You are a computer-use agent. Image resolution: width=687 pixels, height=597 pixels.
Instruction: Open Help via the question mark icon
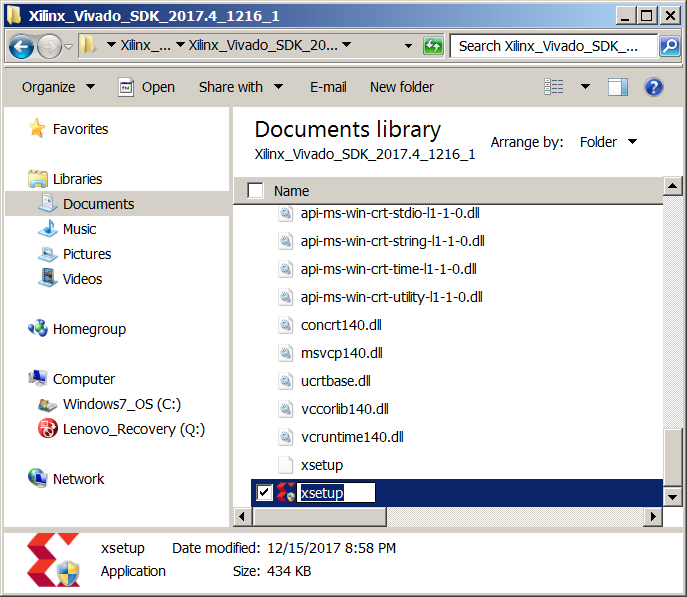pyautogui.click(x=653, y=87)
